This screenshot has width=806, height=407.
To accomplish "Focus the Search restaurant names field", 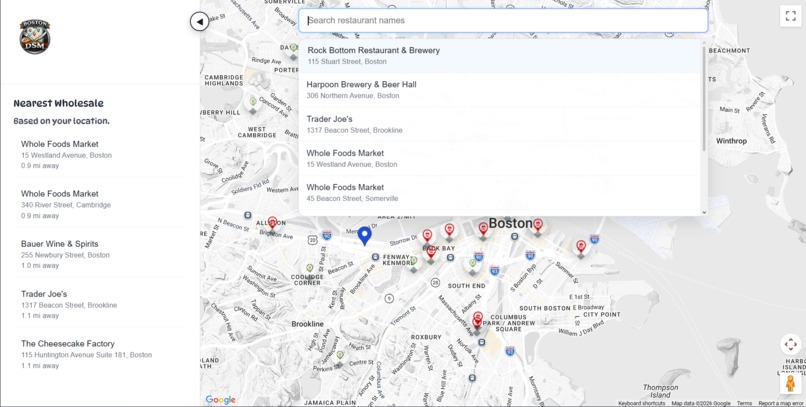I will tap(503, 21).
